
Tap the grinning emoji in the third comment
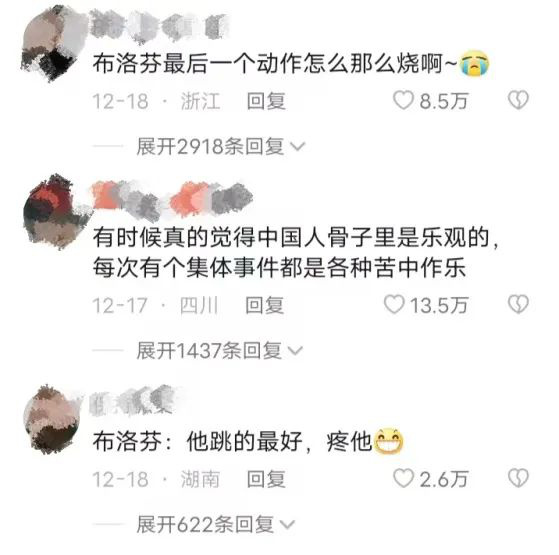coord(388,441)
